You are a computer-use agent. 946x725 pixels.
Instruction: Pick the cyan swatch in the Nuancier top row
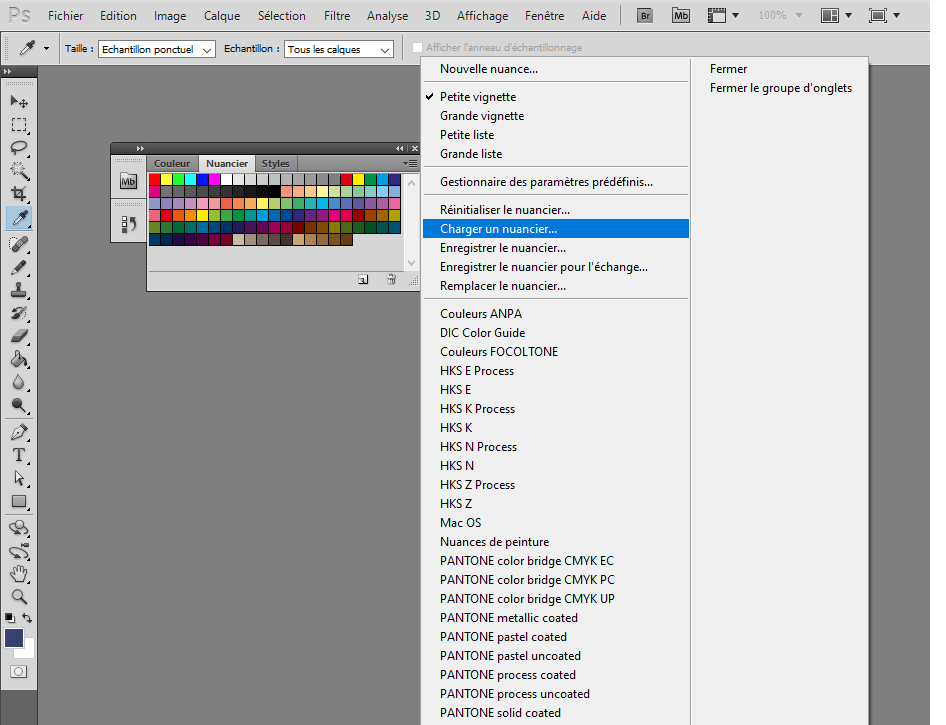(x=191, y=179)
